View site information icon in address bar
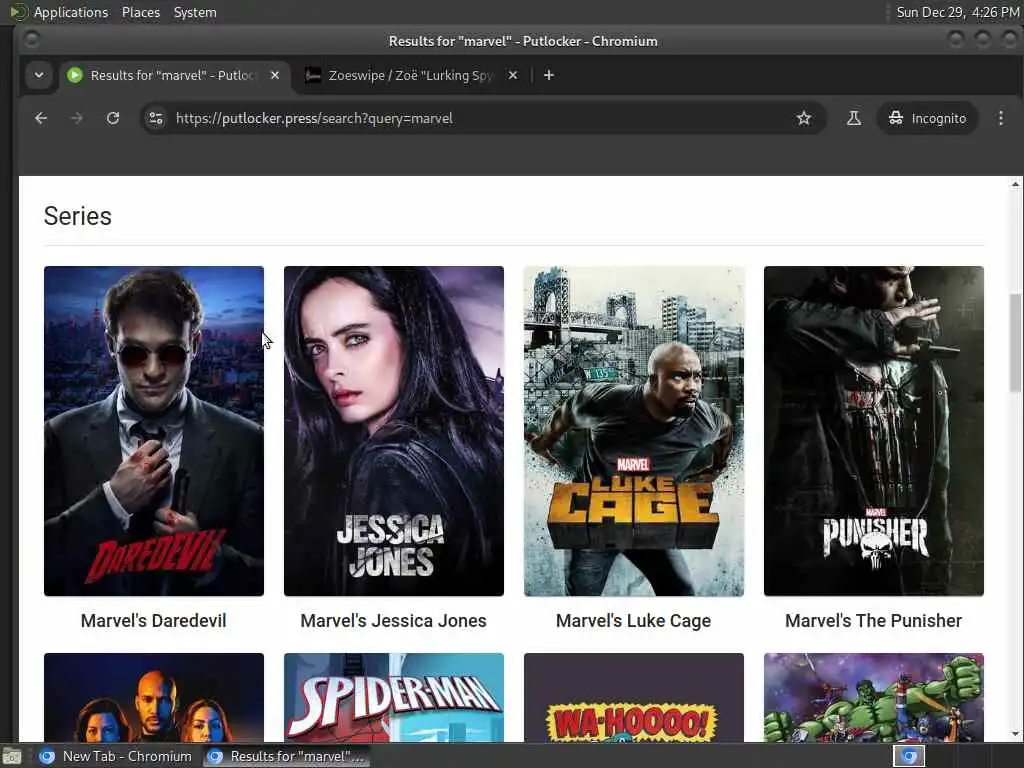1024x768 pixels. pyautogui.click(x=156, y=118)
